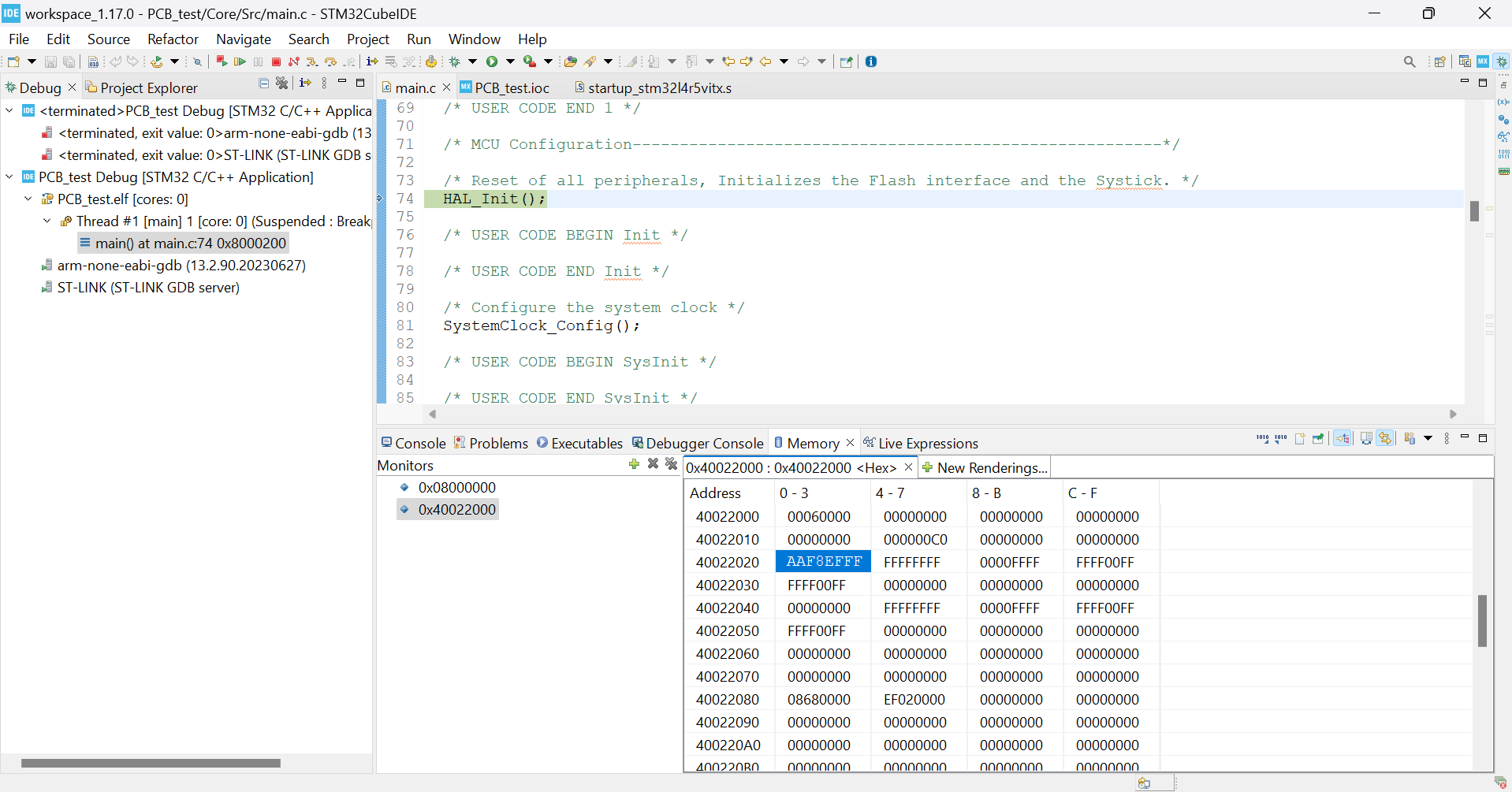The image size is (1512, 792).
Task: Click the Import memory icon
Action: click(1263, 439)
